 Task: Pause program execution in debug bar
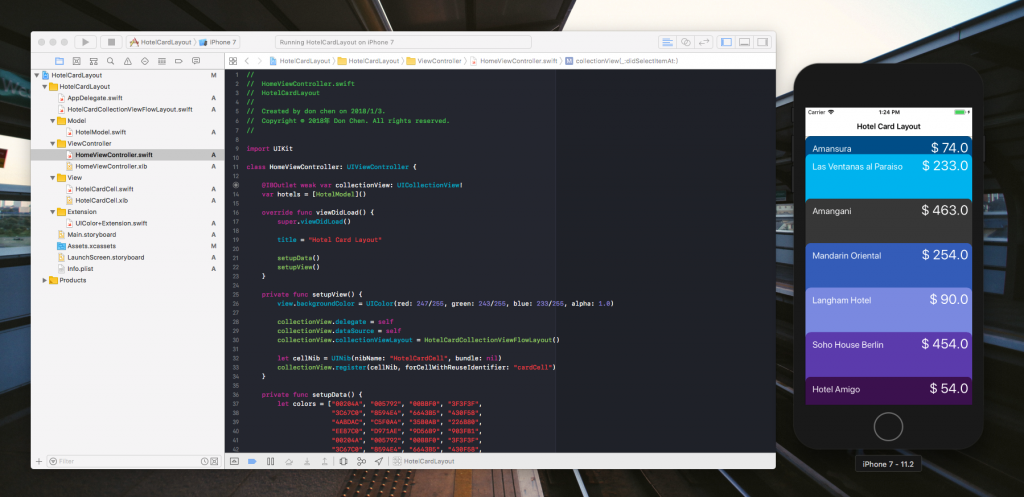pos(270,461)
